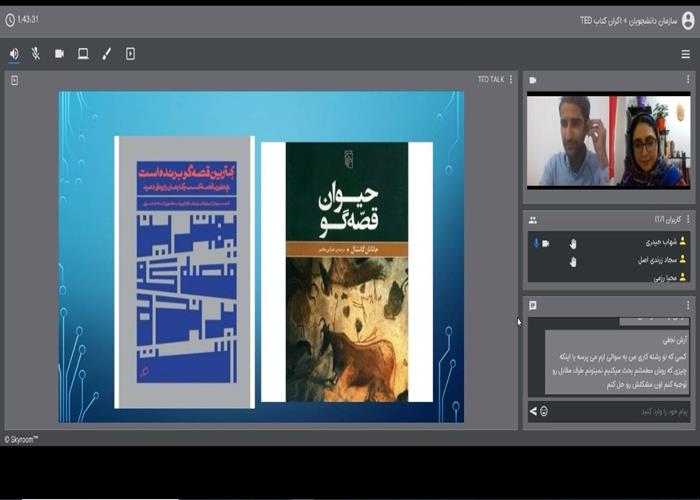Toggle شهاب حیدری's camera icon
The width and height of the screenshot is (700, 500).
coord(546,244)
